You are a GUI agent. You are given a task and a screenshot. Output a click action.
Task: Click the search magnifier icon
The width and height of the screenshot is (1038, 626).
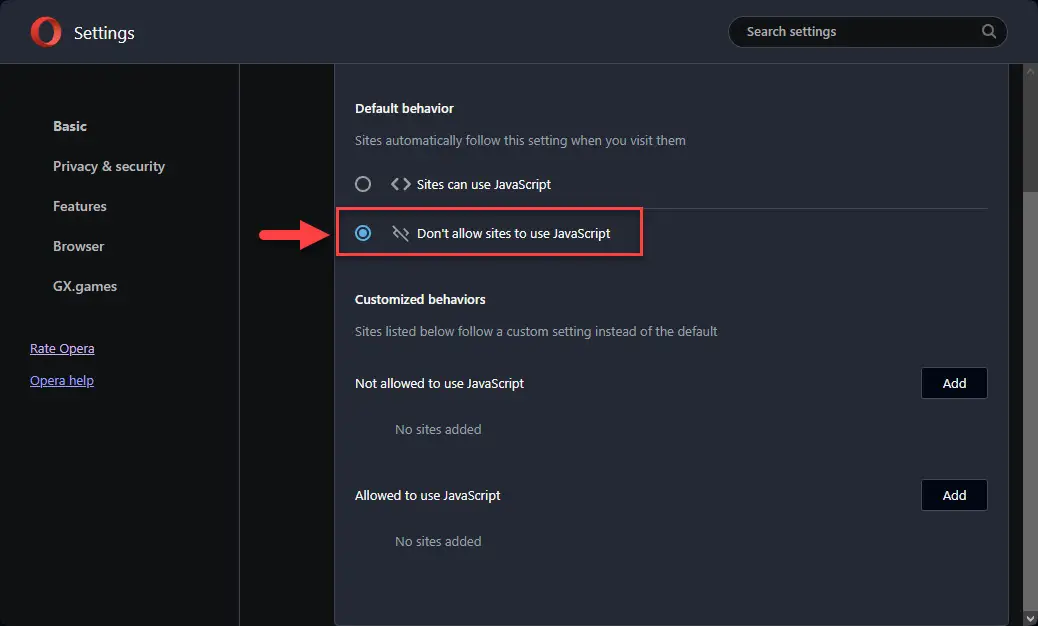point(988,31)
